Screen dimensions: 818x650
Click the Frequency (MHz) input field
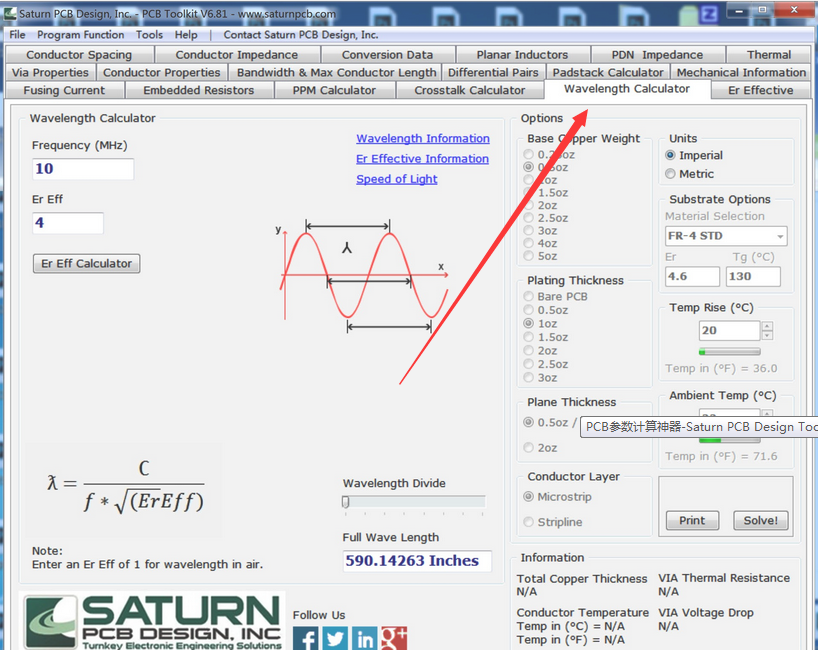click(82, 169)
